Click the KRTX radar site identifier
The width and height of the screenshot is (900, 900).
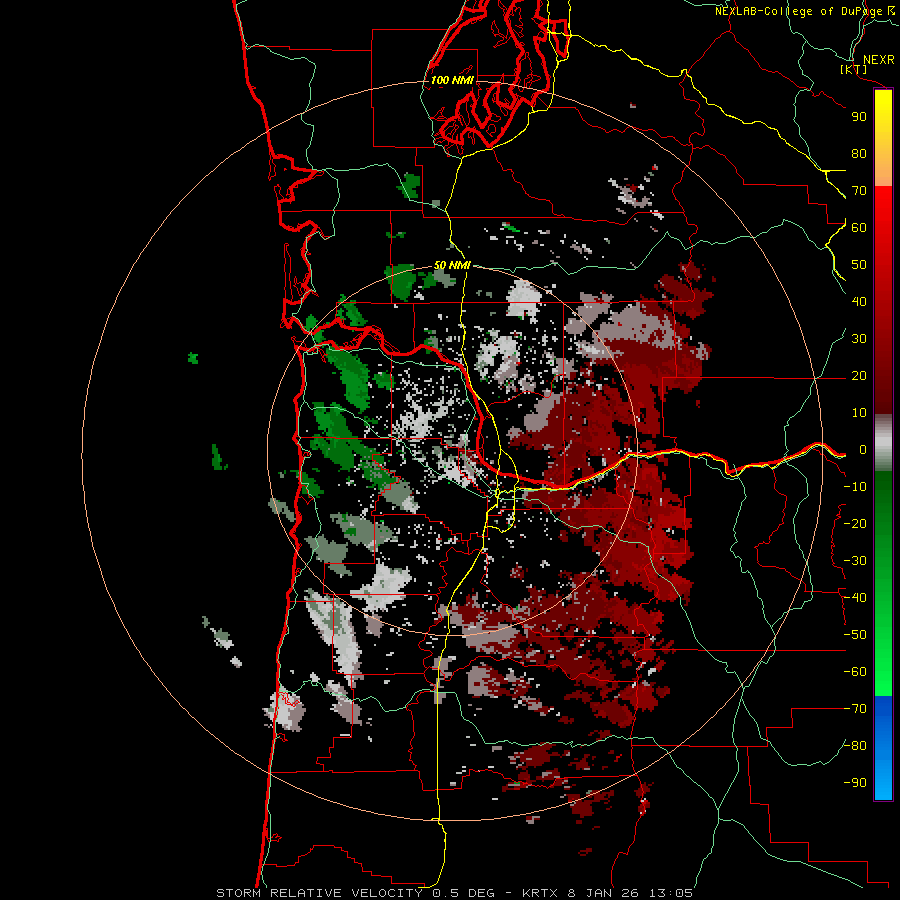540,893
